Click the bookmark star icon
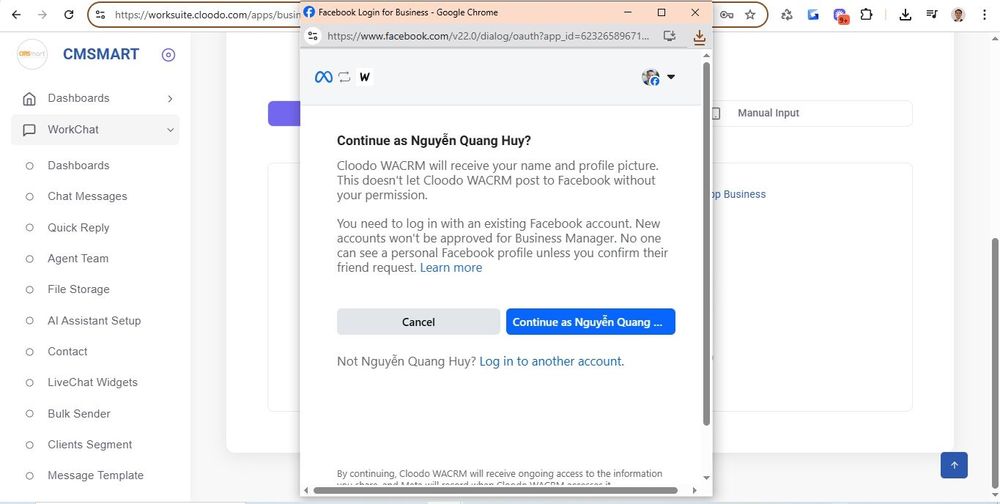 coord(750,15)
